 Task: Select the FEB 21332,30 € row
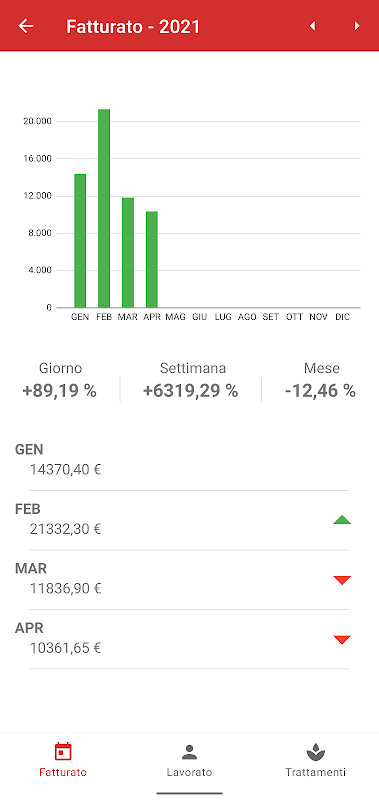182,520
